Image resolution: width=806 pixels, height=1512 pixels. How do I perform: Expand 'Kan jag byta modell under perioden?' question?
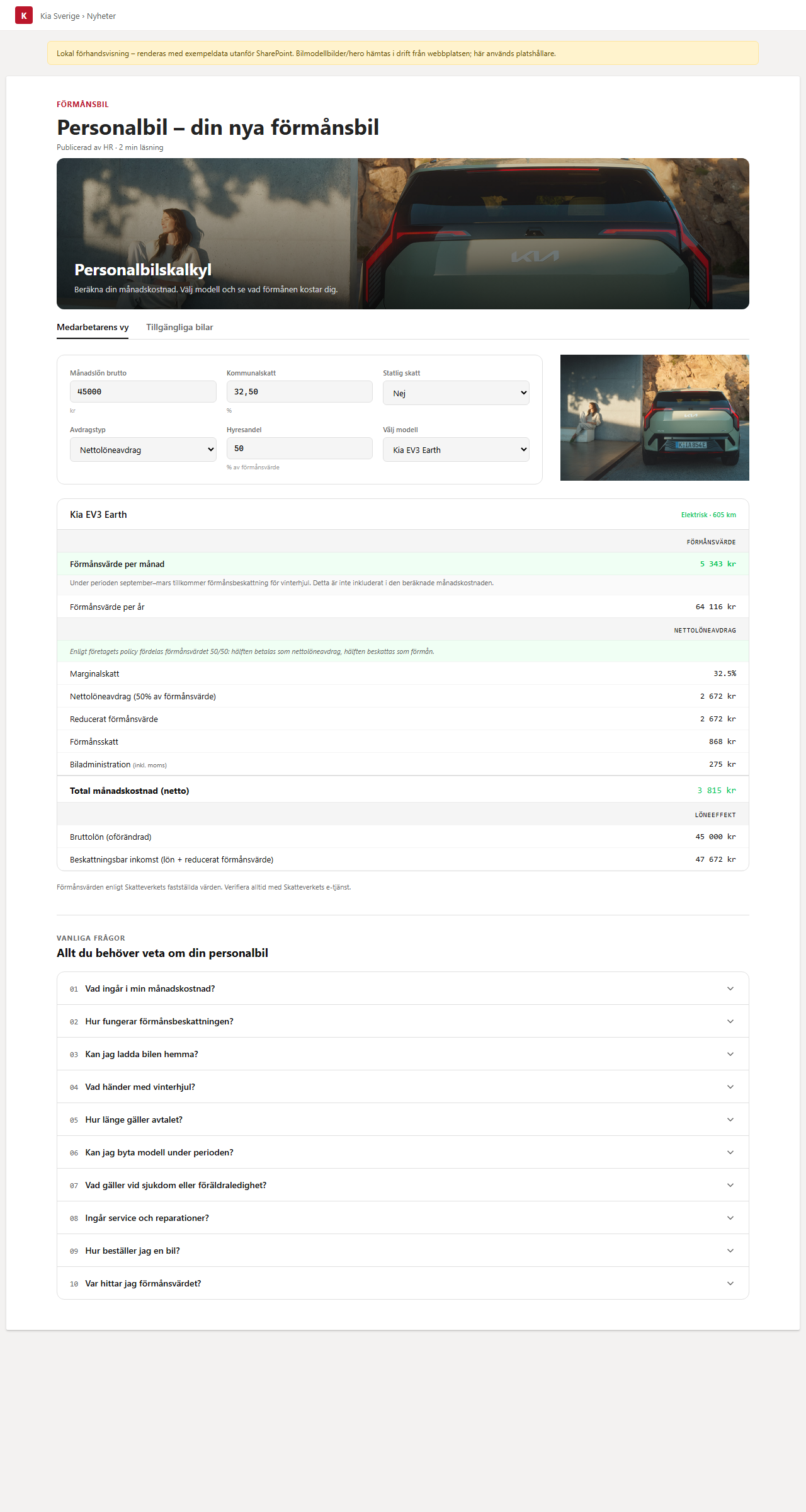point(403,1152)
